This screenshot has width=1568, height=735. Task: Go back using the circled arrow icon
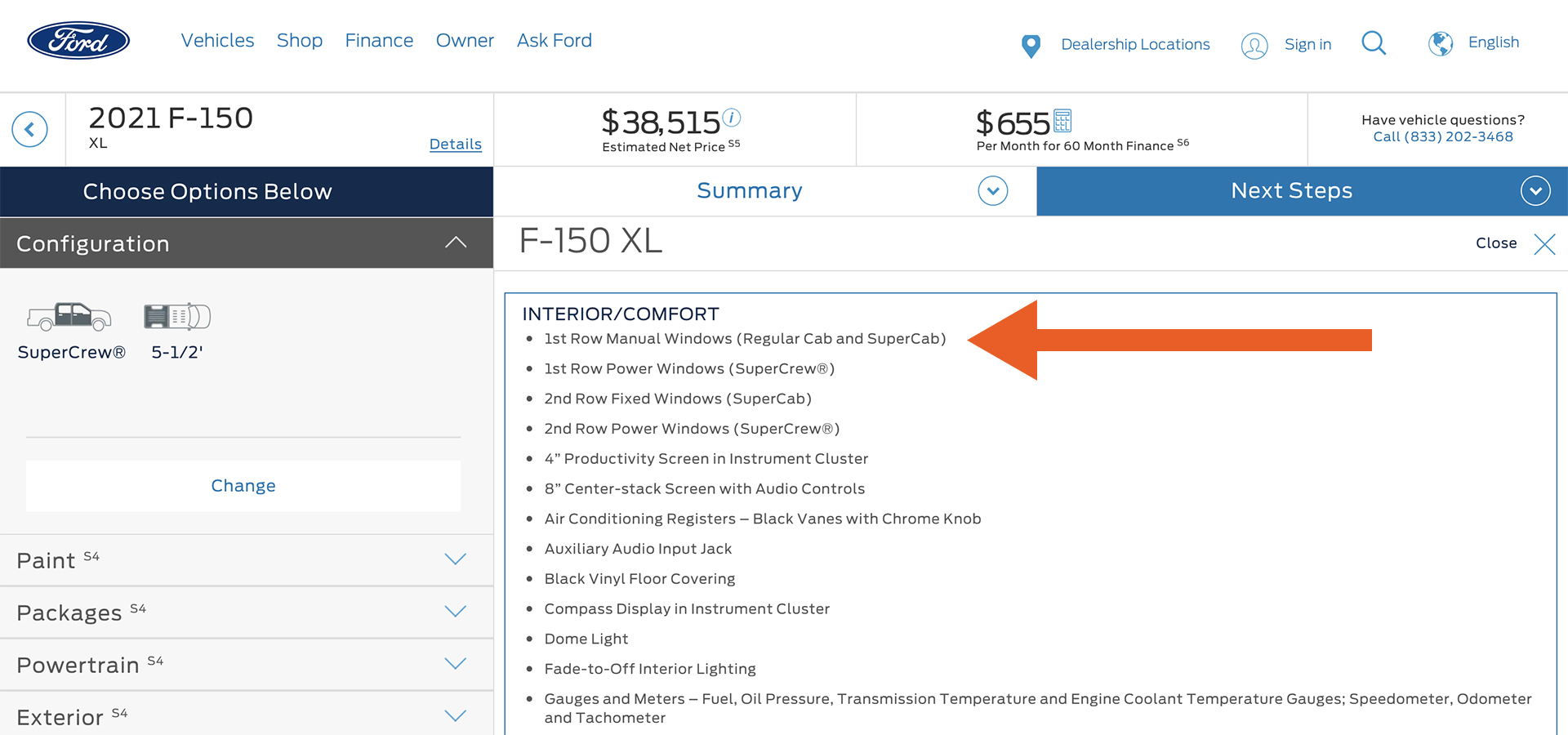click(30, 129)
